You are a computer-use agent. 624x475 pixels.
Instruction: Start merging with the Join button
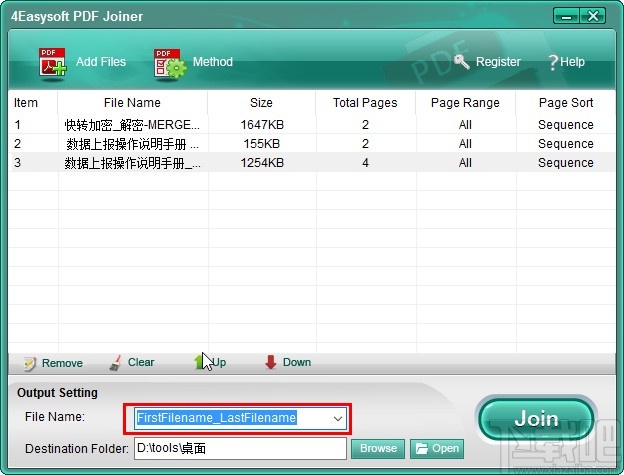(536, 419)
